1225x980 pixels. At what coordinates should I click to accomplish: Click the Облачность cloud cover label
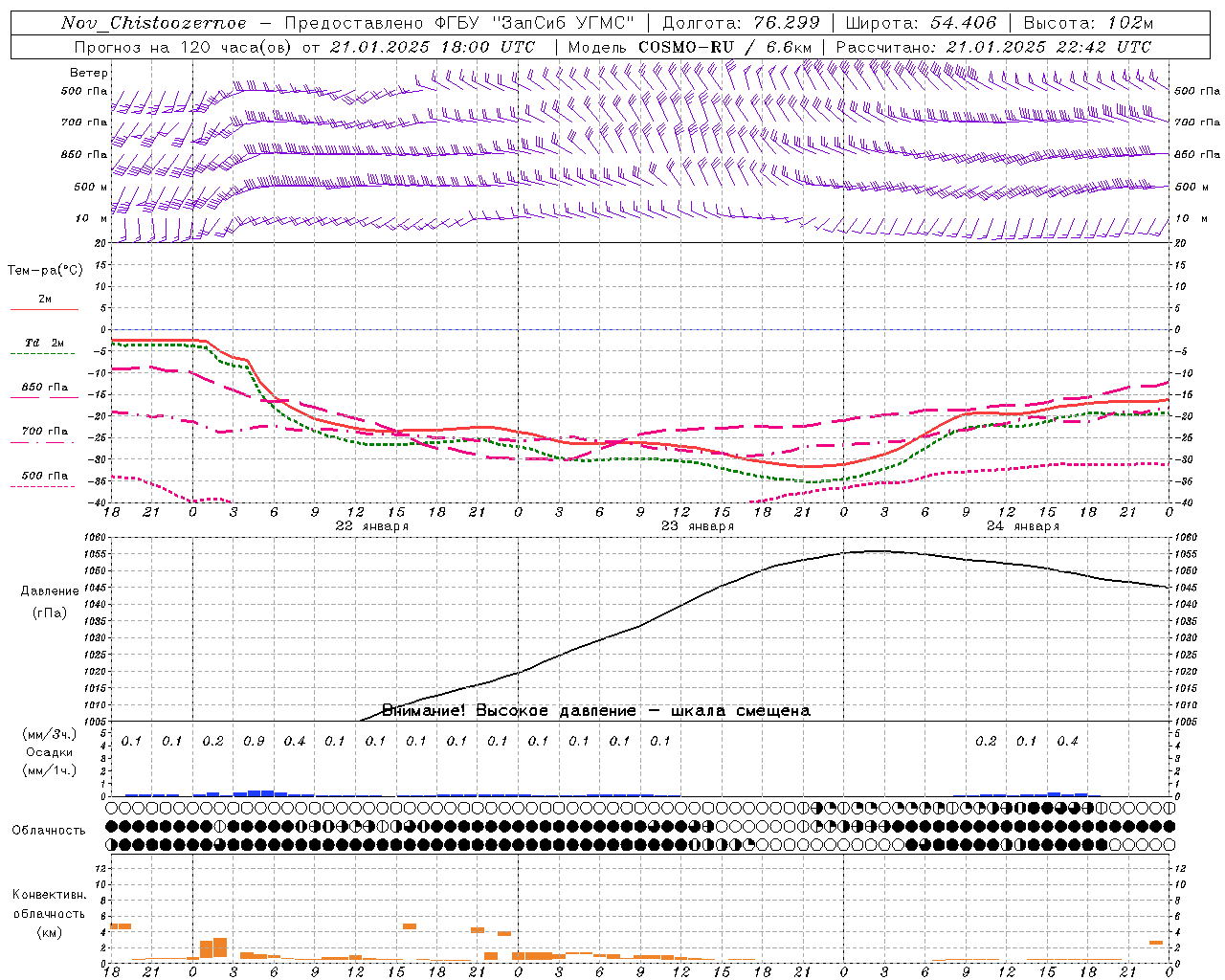click(49, 831)
